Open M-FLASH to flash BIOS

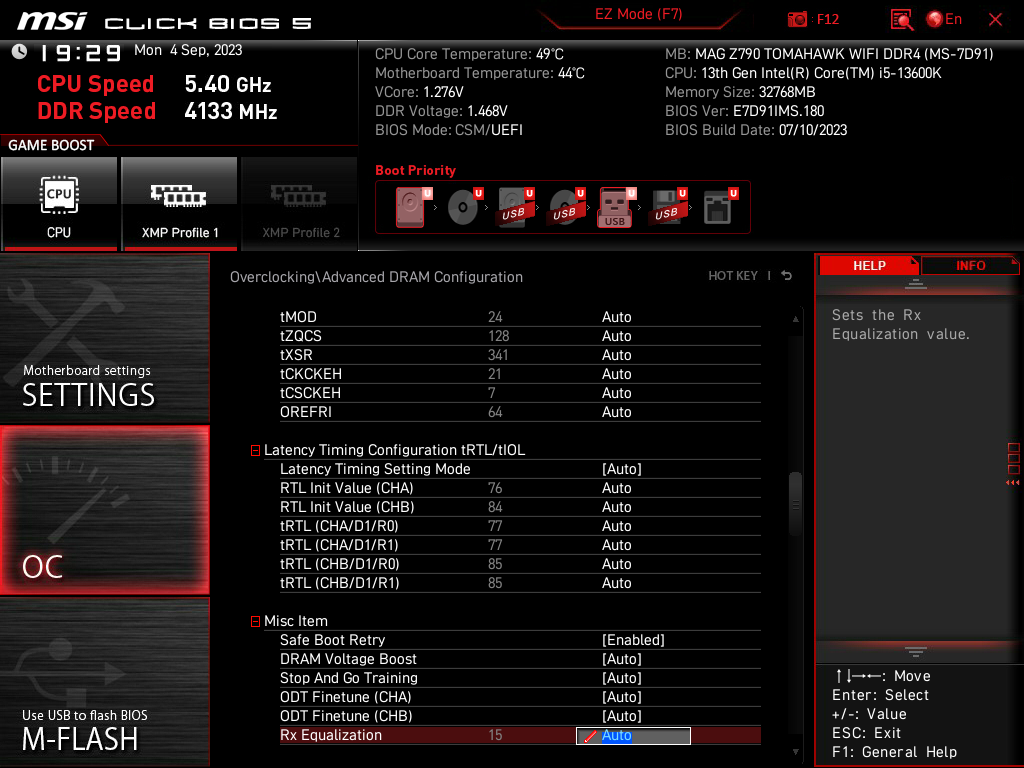(104, 682)
